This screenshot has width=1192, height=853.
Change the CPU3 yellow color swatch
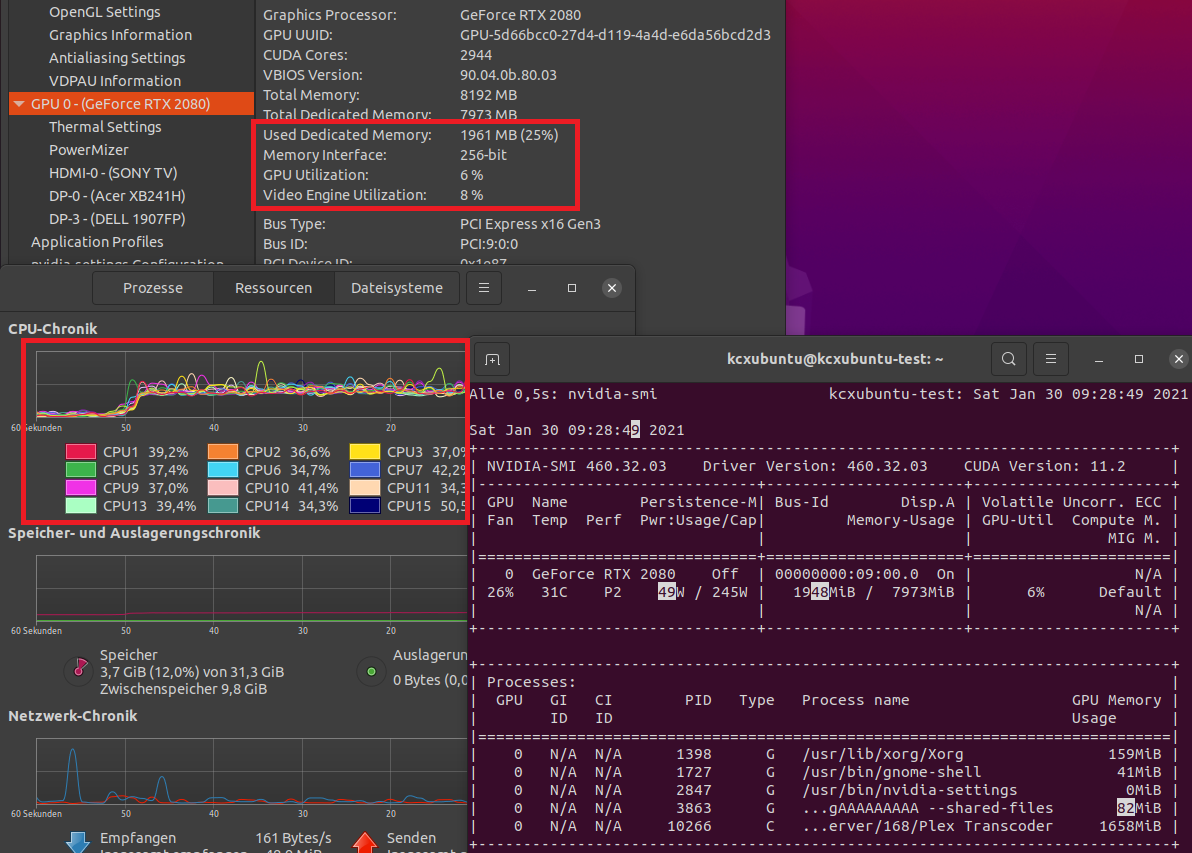coord(365,452)
